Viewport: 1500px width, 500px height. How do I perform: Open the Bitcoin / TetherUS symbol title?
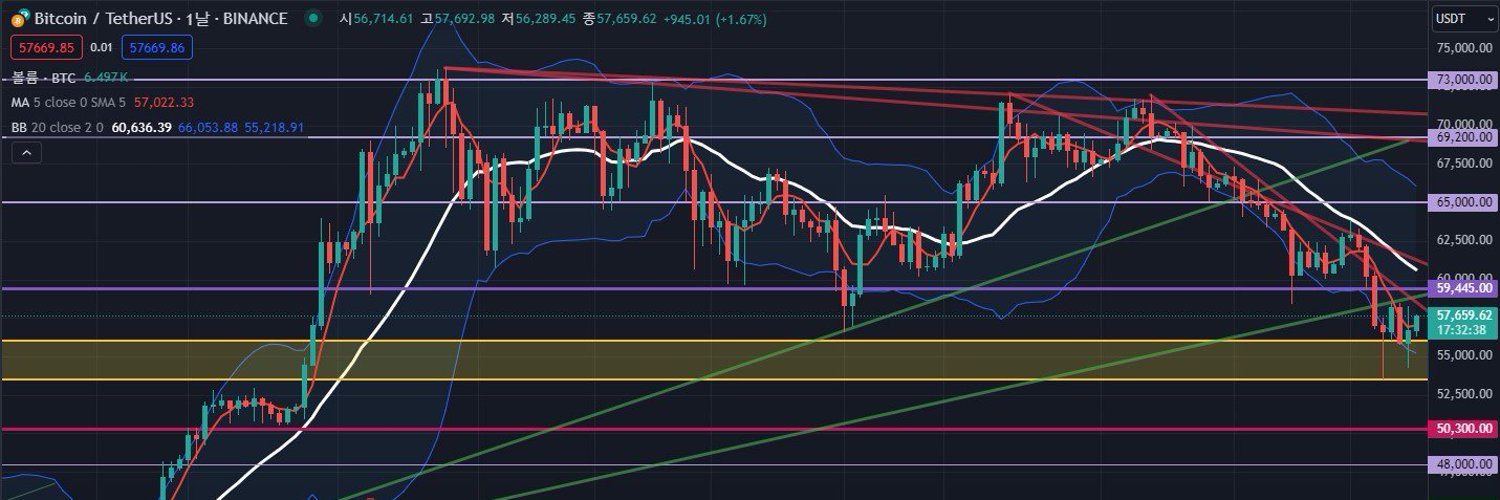coord(160,18)
